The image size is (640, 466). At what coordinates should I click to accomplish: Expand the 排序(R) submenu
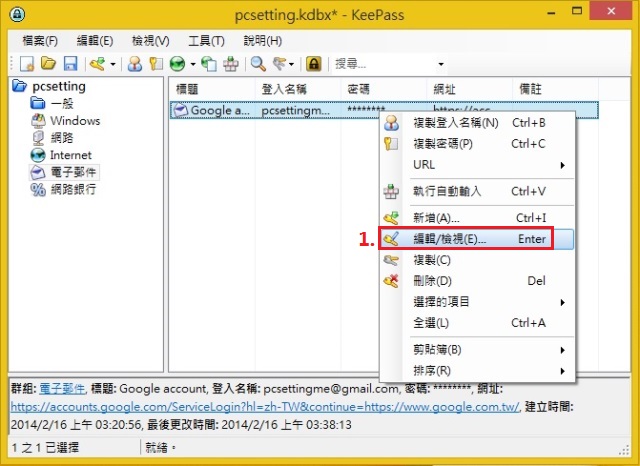tap(477, 371)
